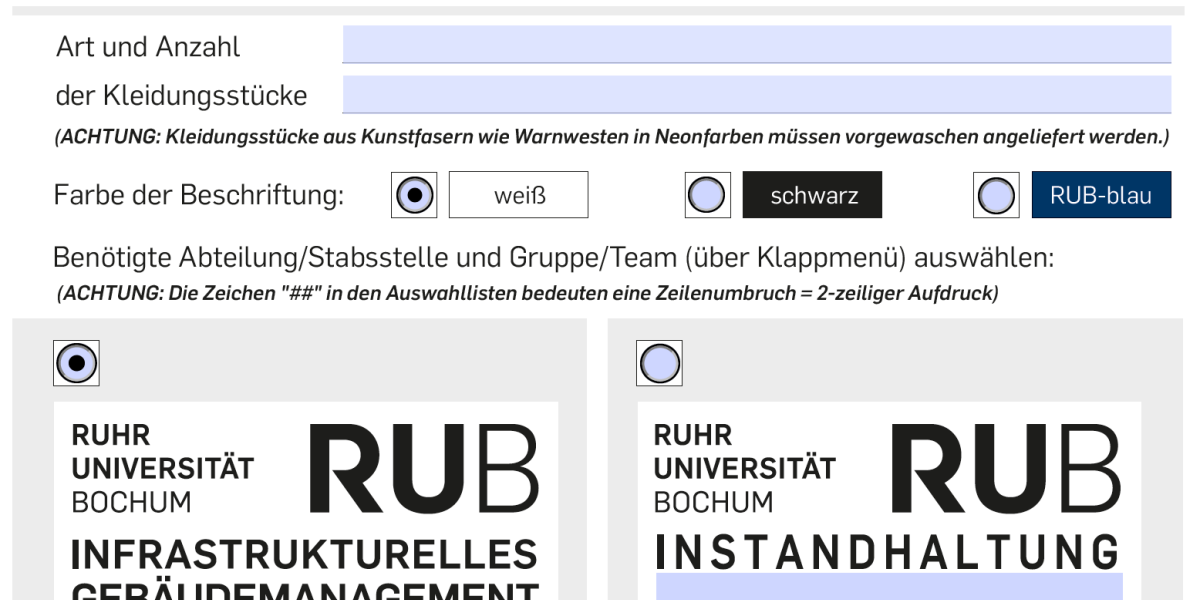Image resolution: width=1200 pixels, height=600 pixels.
Task: Click the black schwarz color swatch
Action: [x=812, y=195]
